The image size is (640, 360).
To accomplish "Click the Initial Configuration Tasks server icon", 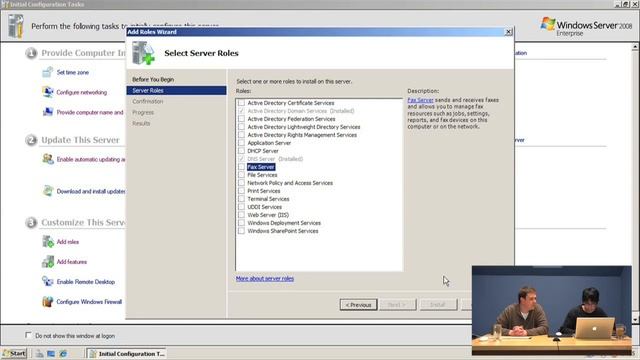I will [x=16, y=26].
